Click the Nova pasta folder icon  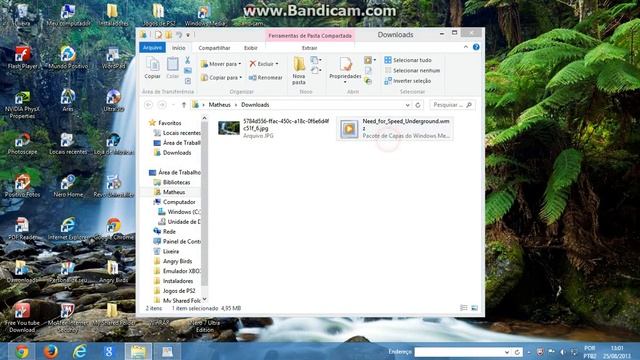pos(299,64)
